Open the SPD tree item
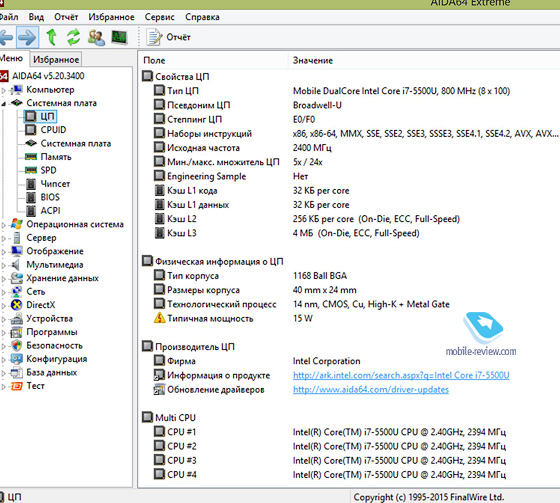 pos(41,170)
